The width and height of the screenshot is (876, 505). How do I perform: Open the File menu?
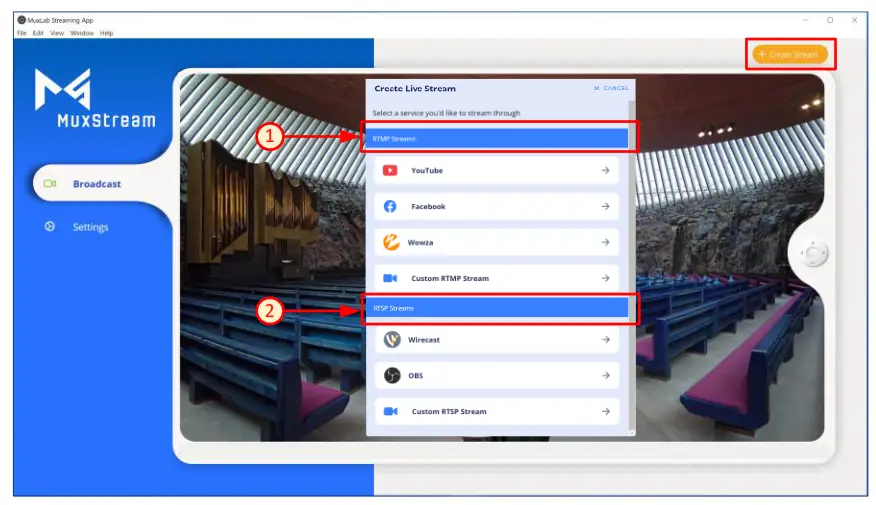tap(22, 33)
